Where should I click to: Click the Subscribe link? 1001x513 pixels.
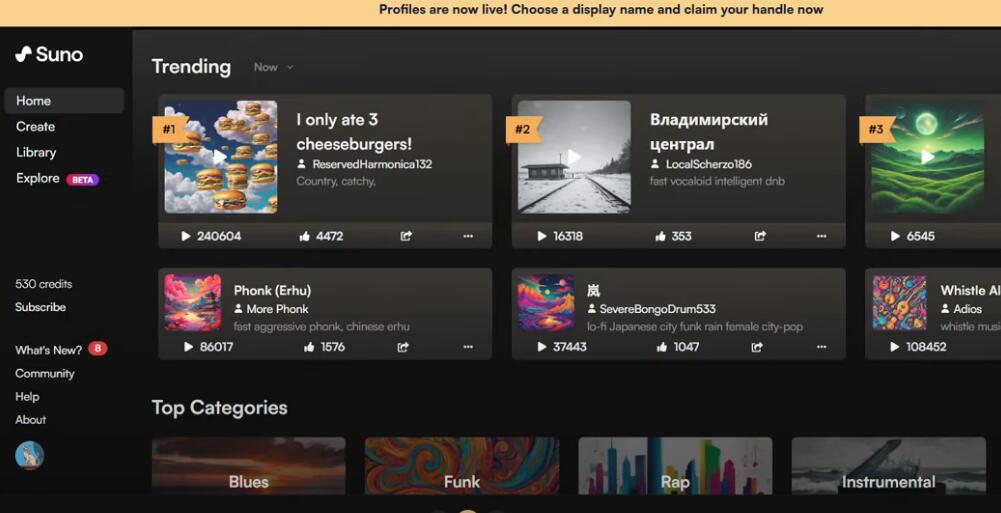pyautogui.click(x=40, y=307)
